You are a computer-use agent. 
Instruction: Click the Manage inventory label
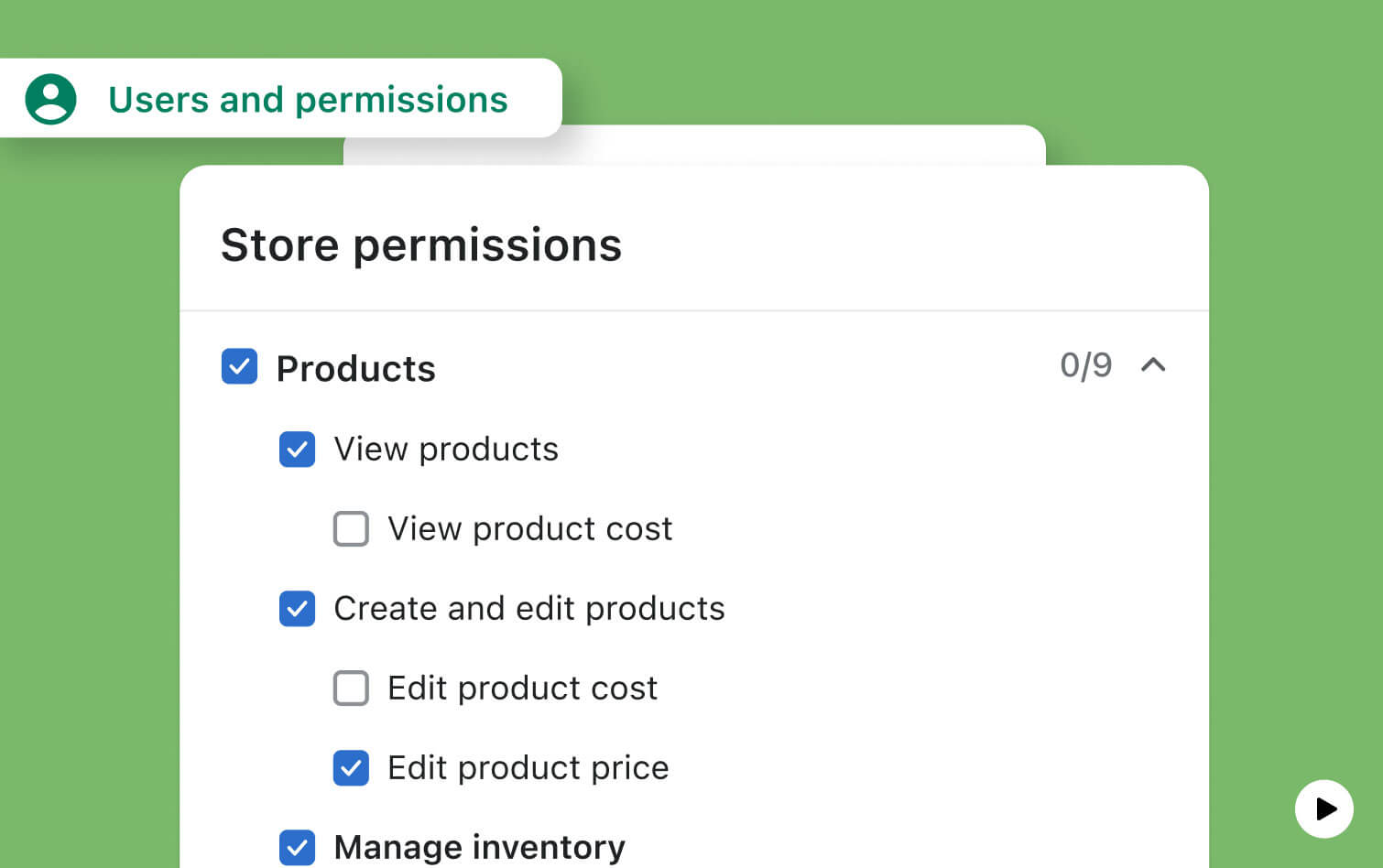[x=479, y=847]
